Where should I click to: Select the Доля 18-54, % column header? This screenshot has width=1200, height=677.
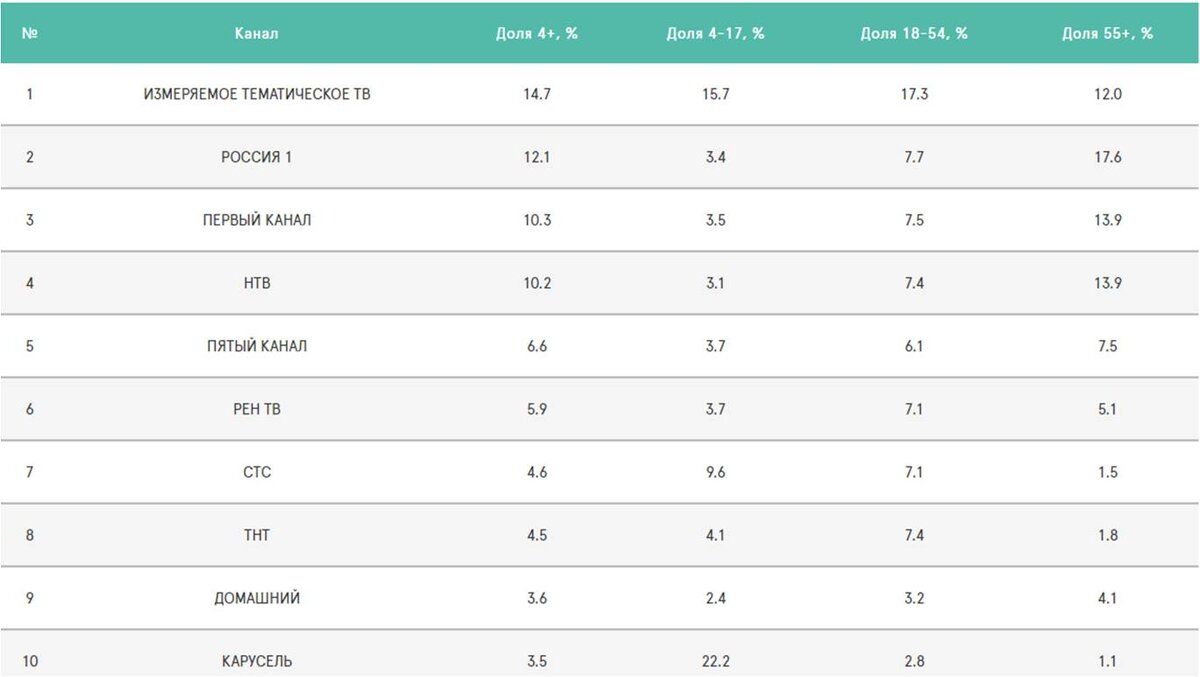[x=914, y=33]
